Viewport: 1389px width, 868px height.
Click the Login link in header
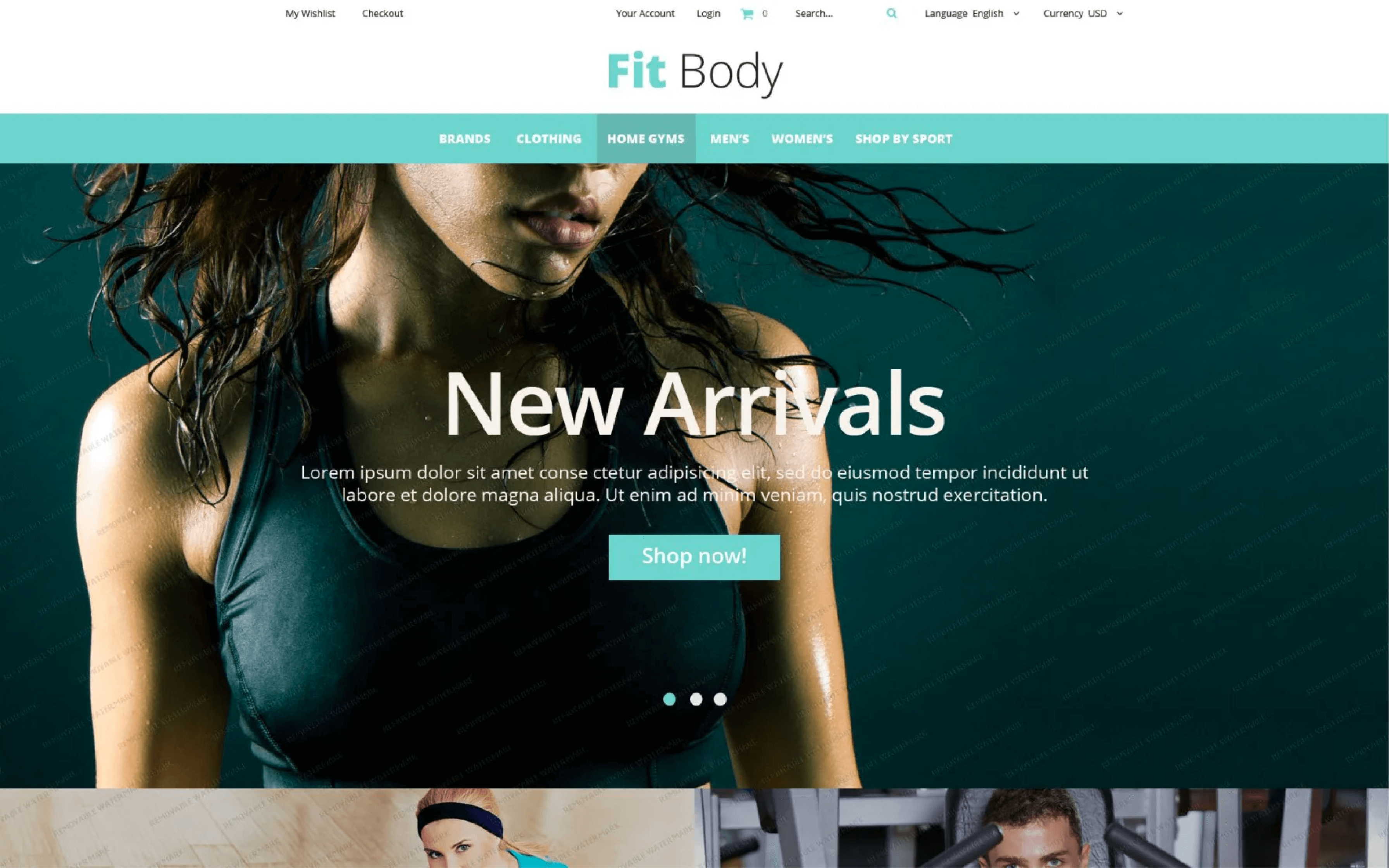709,13
